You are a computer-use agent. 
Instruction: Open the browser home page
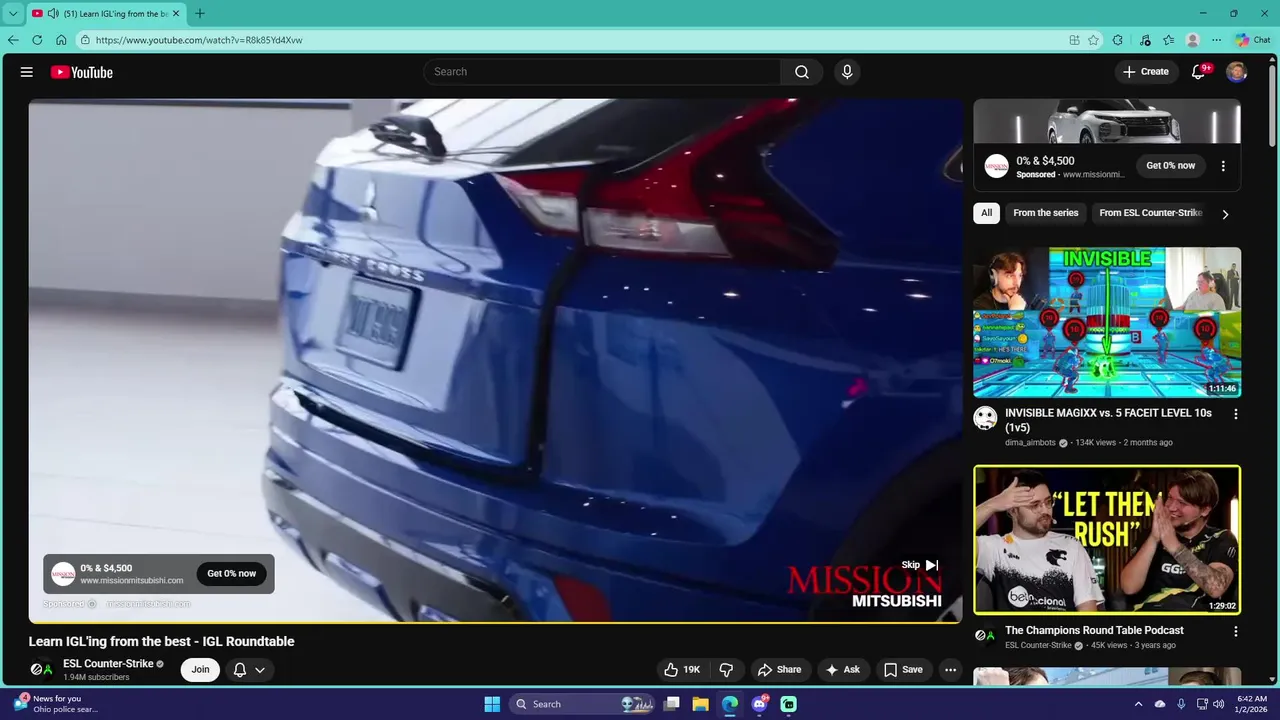click(x=61, y=40)
